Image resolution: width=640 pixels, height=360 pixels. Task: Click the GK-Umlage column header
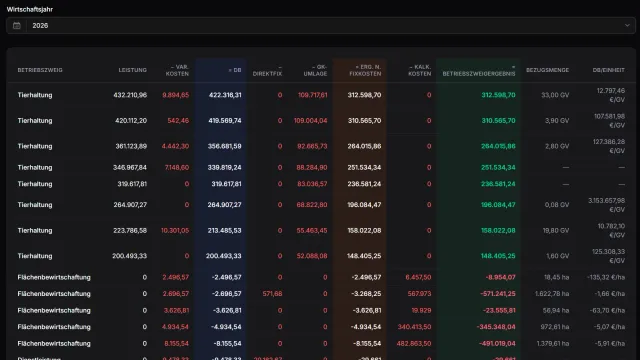315,70
